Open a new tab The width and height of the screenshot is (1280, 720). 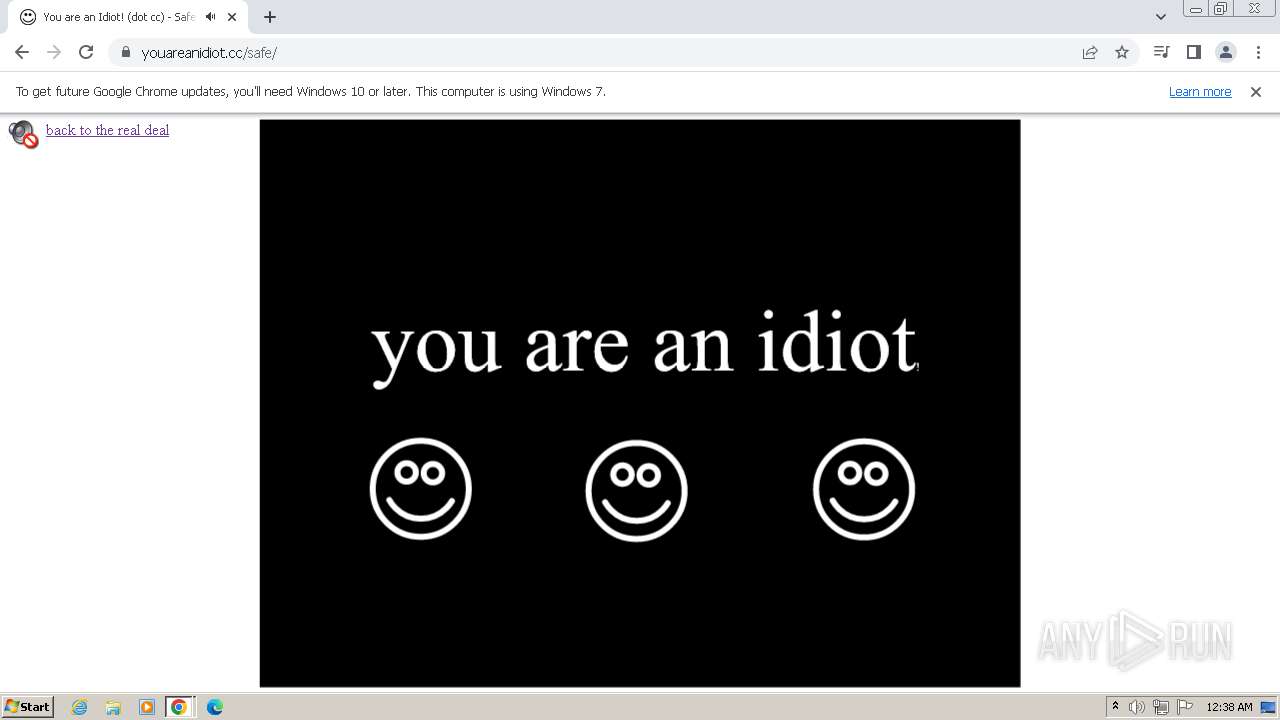(x=270, y=17)
